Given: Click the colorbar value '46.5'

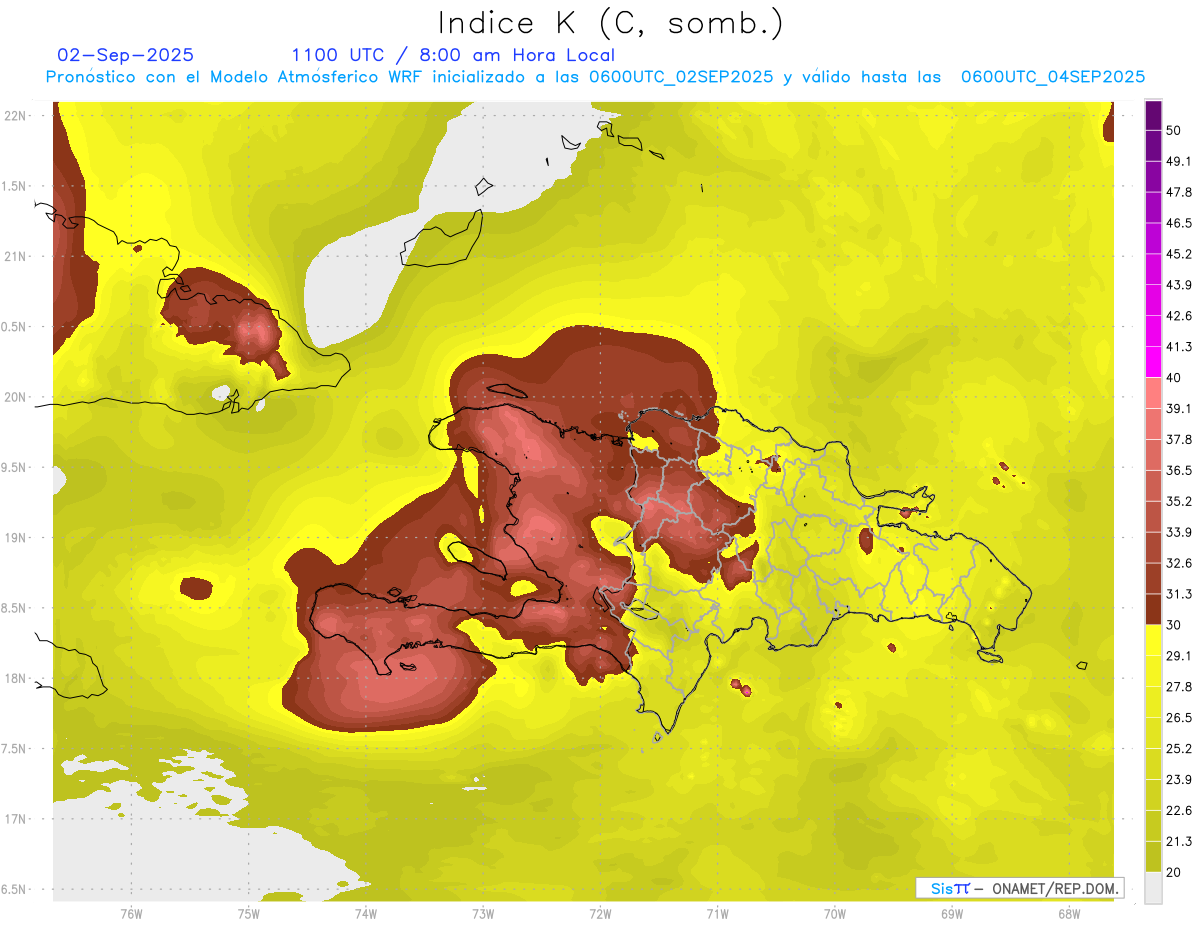Looking at the screenshot, I should [x=1179, y=223].
